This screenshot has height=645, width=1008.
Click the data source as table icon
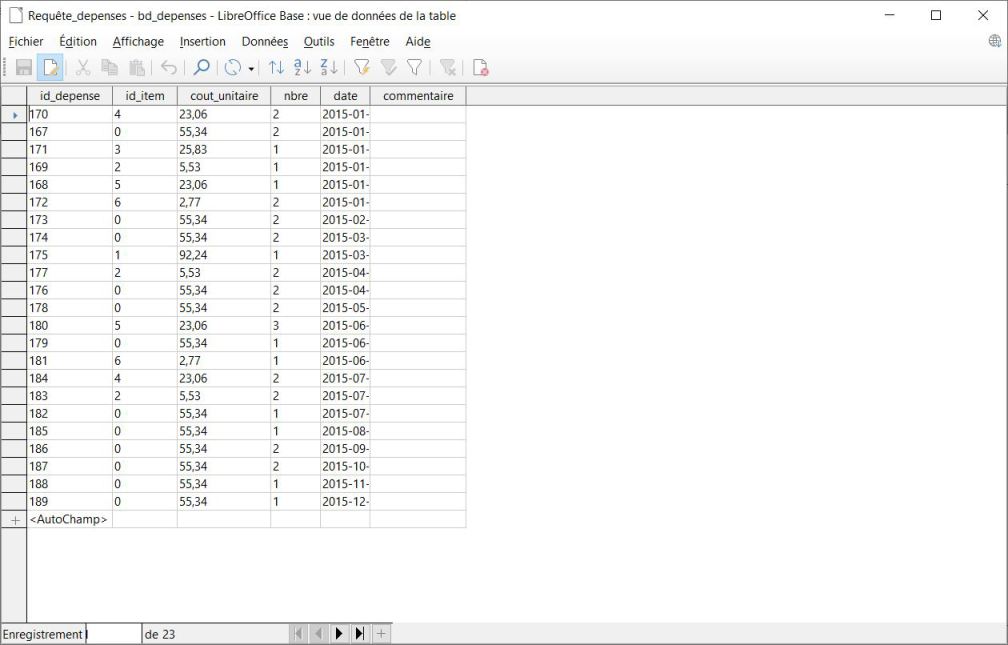click(480, 68)
